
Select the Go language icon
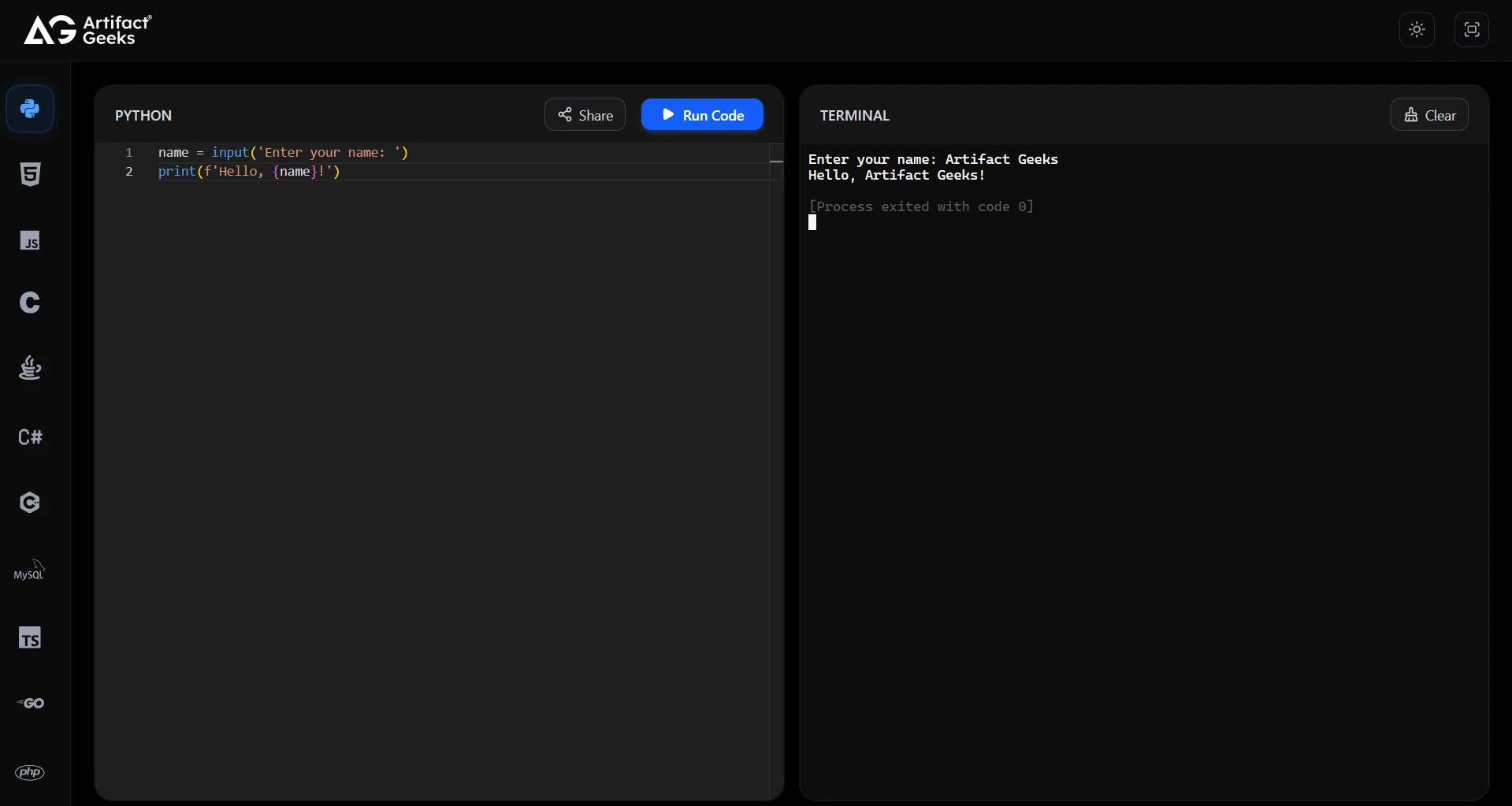click(30, 704)
